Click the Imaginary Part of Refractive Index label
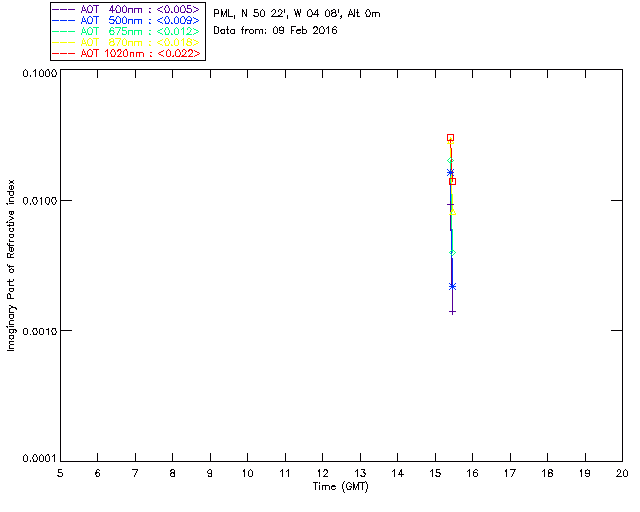 point(11,265)
